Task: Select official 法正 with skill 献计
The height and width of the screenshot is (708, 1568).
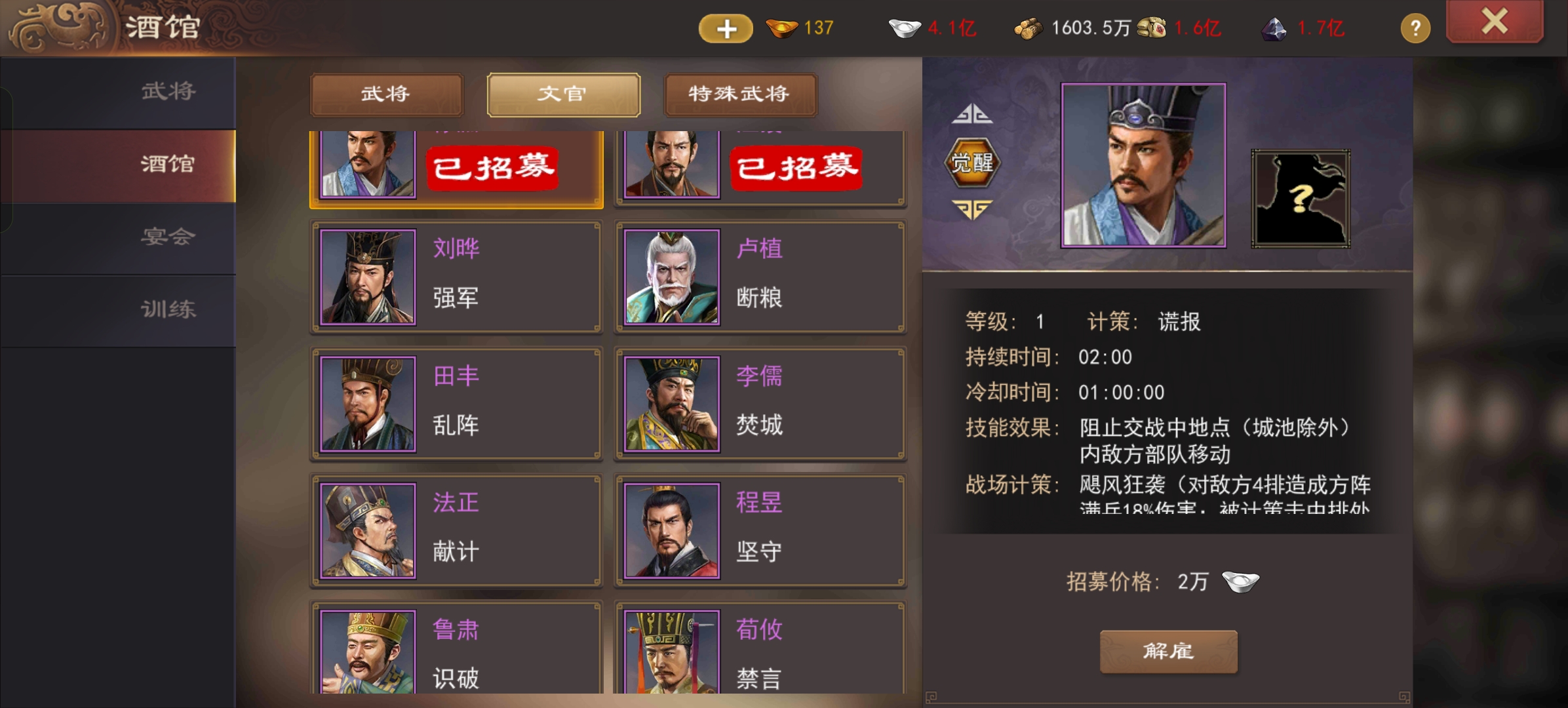Action: (x=456, y=531)
